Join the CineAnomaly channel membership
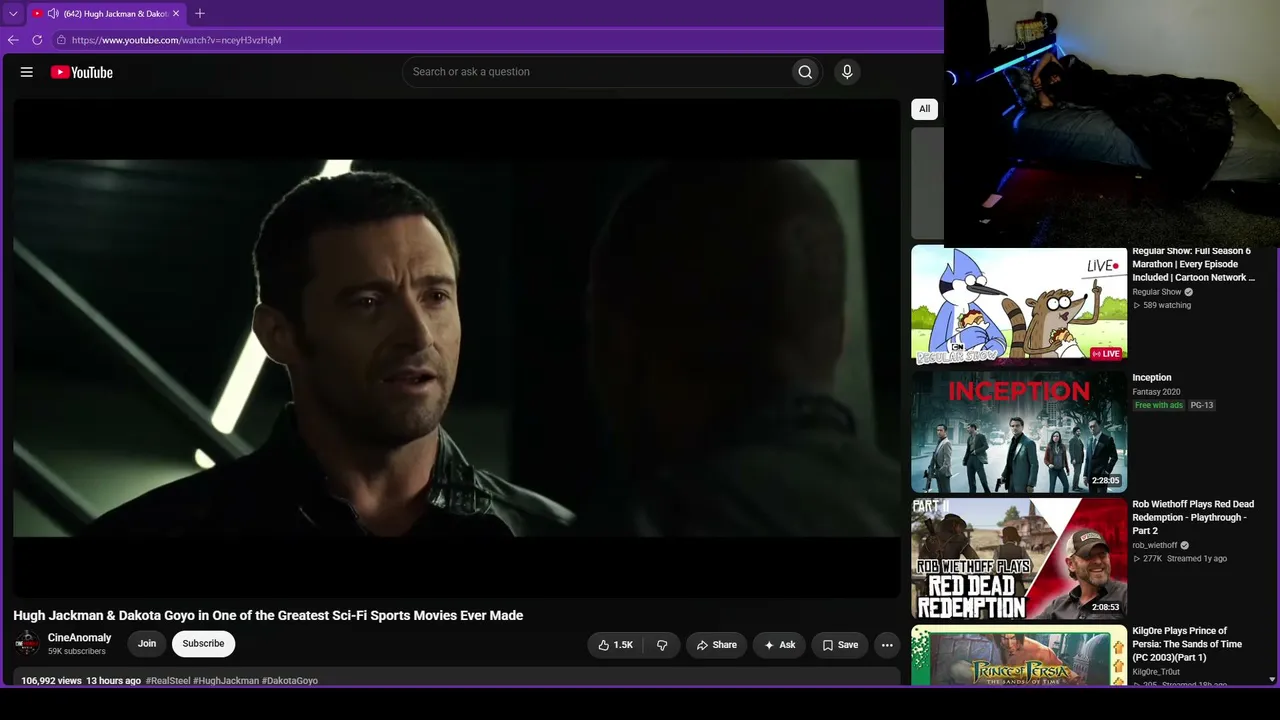This screenshot has height=720, width=1280. click(147, 644)
